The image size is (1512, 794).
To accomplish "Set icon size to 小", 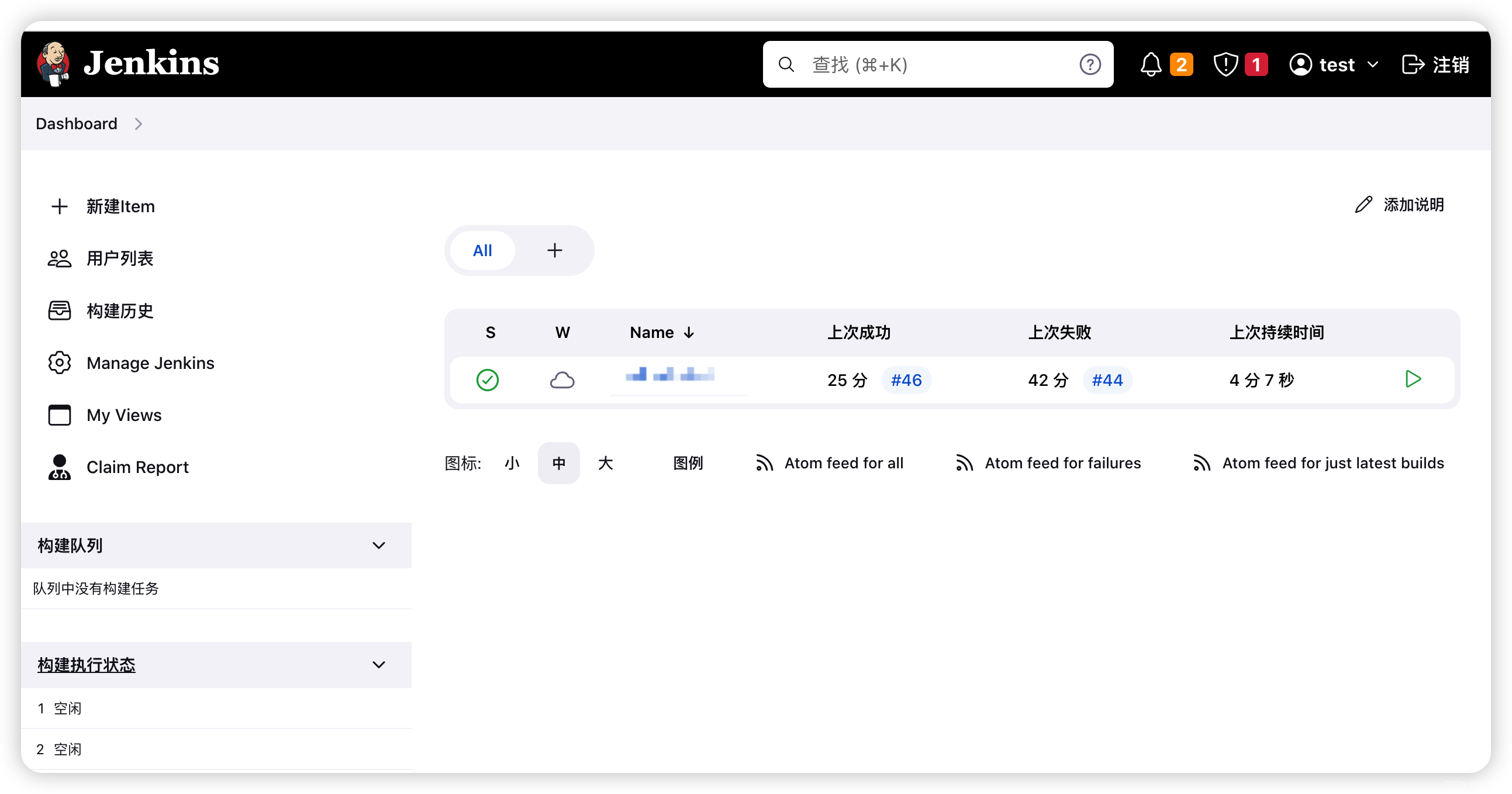I will tap(511, 464).
